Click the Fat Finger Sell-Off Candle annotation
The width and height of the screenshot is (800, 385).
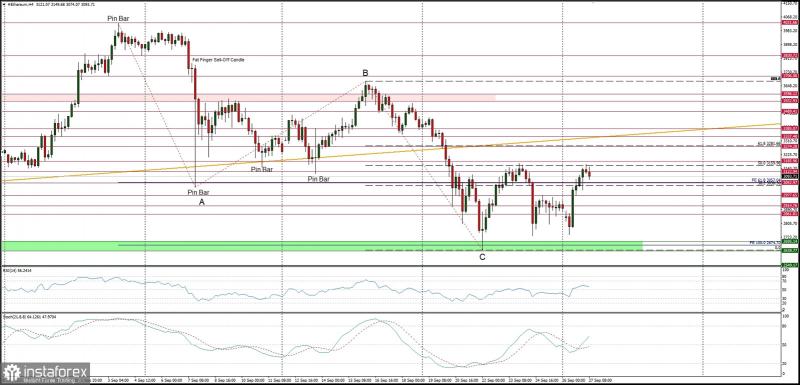click(218, 60)
